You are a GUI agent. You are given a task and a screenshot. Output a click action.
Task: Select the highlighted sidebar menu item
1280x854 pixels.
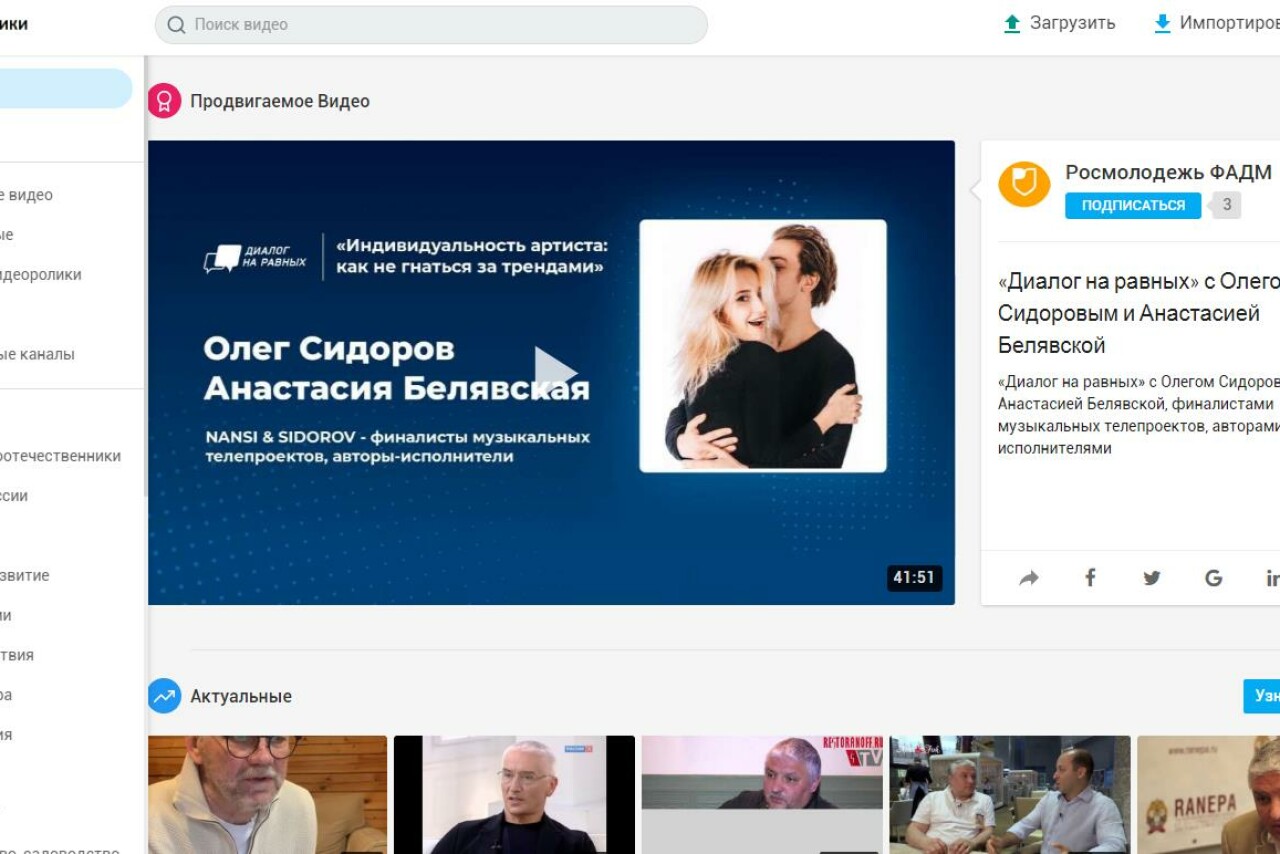pos(65,88)
